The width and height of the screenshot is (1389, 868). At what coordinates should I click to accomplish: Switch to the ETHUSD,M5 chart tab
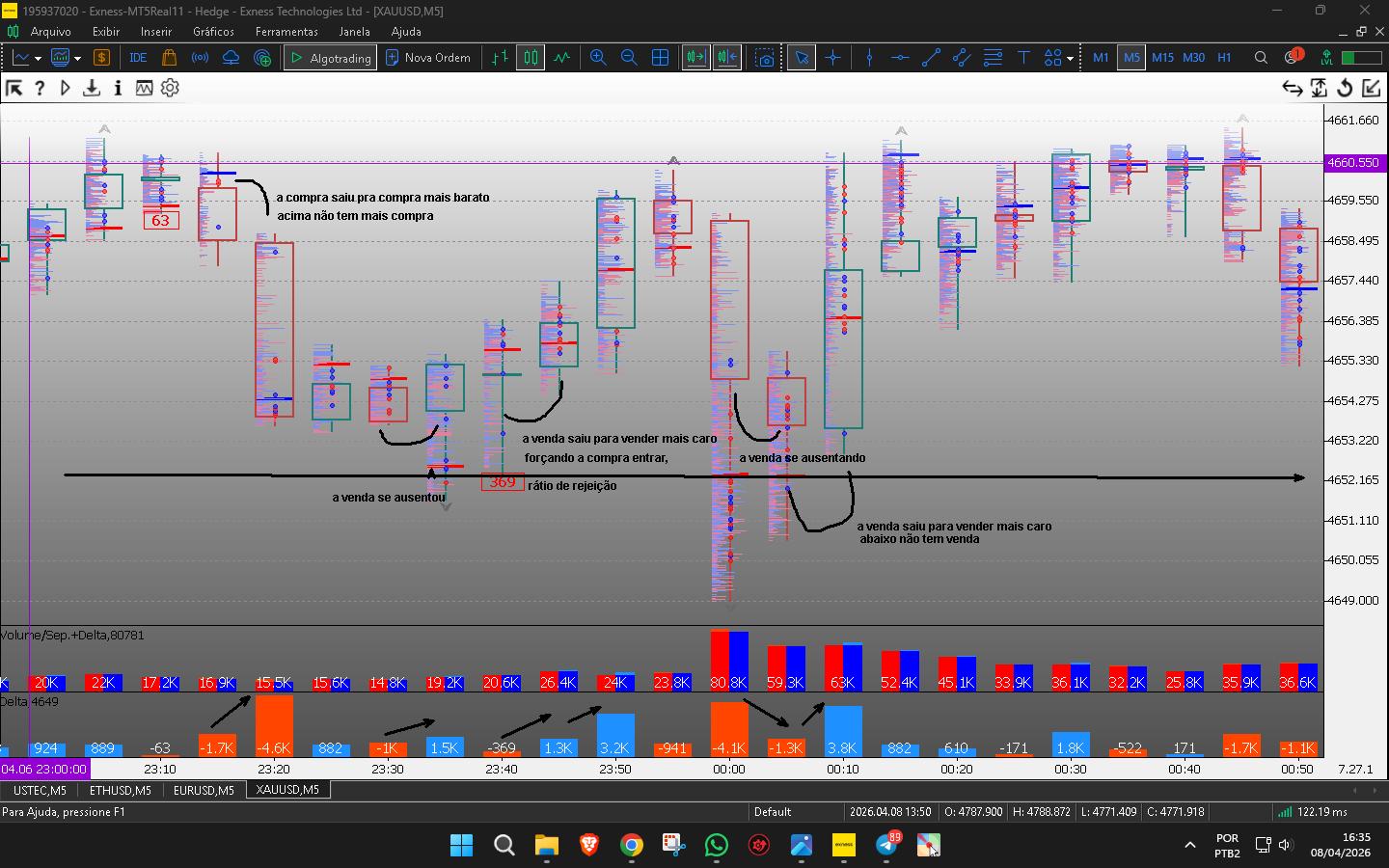[x=120, y=790]
